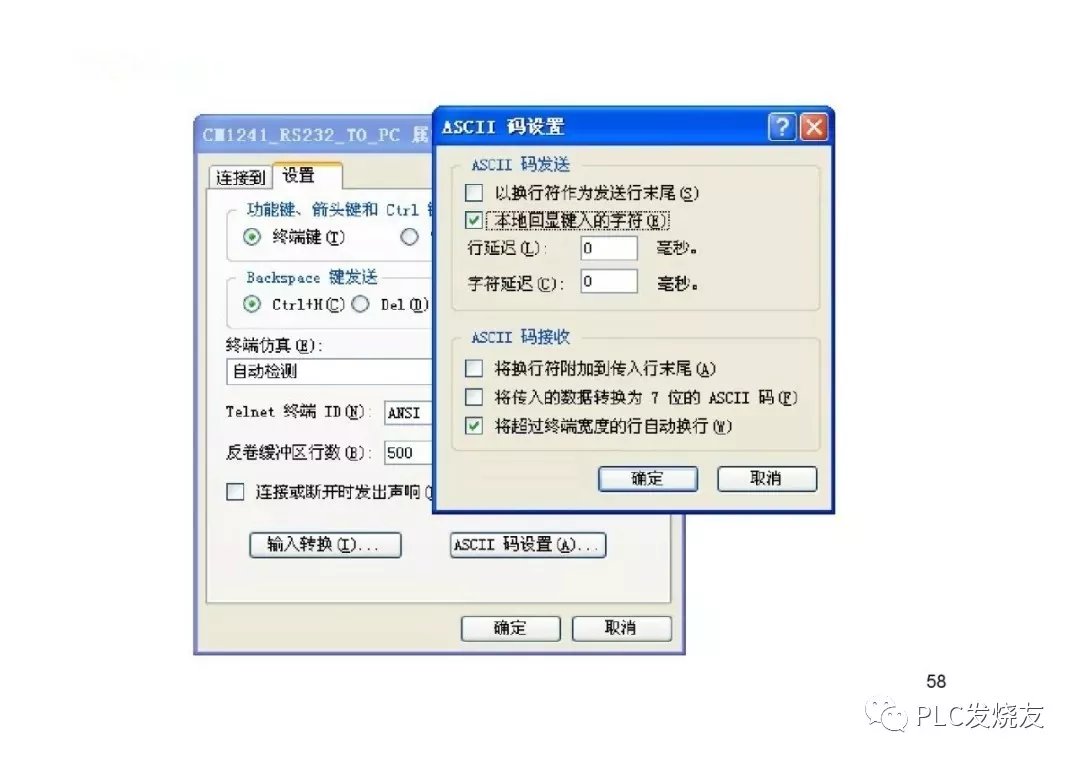Open the 终端仿真 自动检测 dropdown

(x=329, y=371)
